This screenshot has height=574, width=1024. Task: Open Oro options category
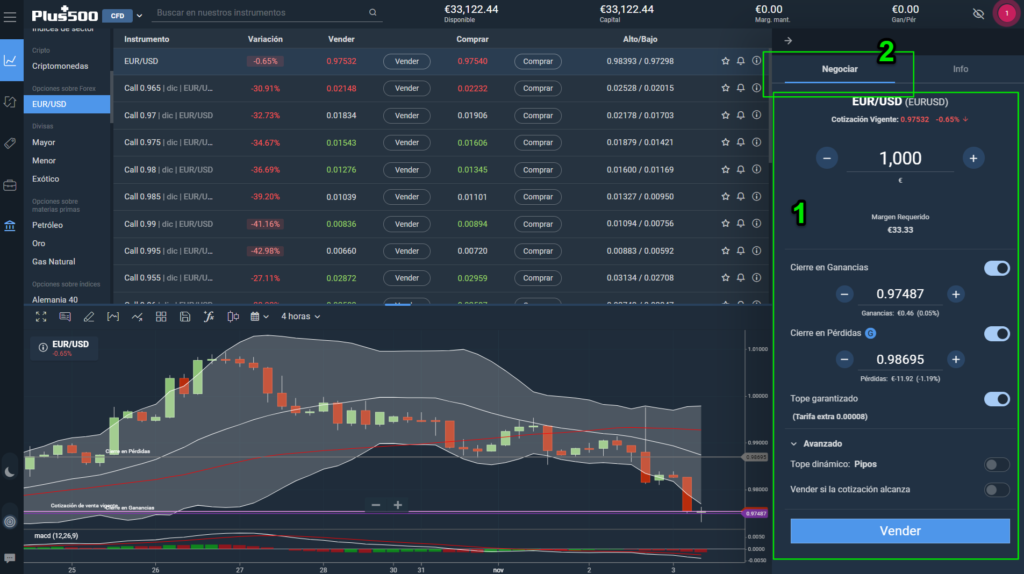[x=39, y=244]
